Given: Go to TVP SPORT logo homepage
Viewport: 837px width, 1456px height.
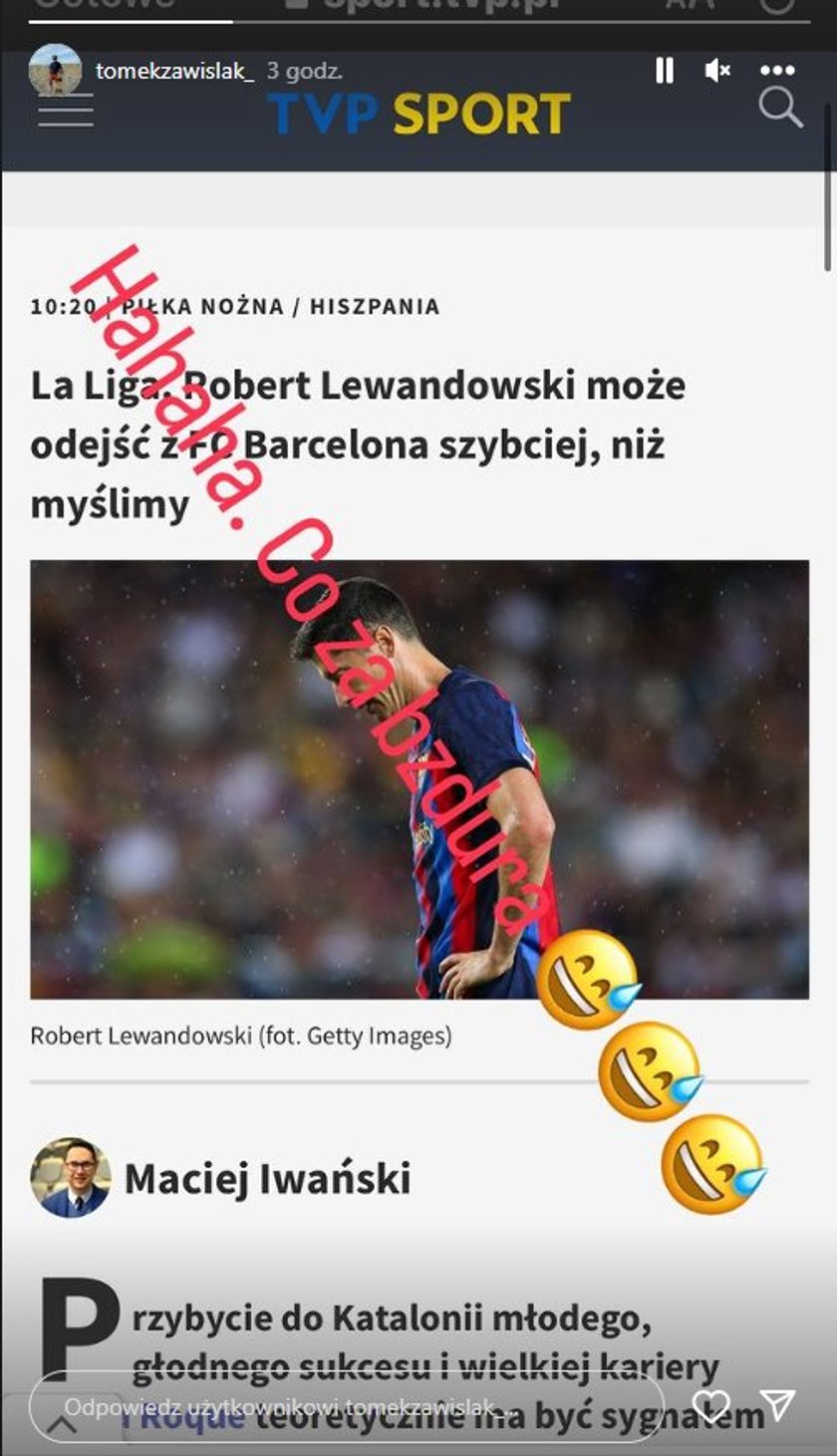Looking at the screenshot, I should click(418, 114).
